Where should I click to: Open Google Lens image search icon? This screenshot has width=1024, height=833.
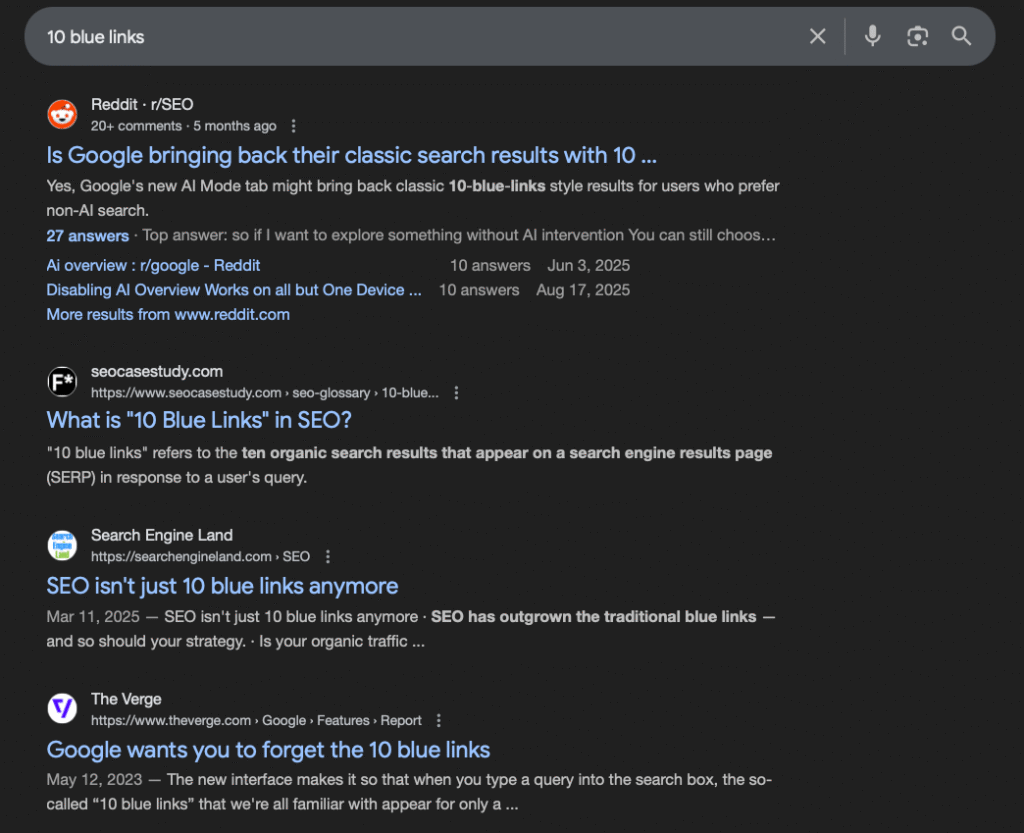[x=917, y=37]
